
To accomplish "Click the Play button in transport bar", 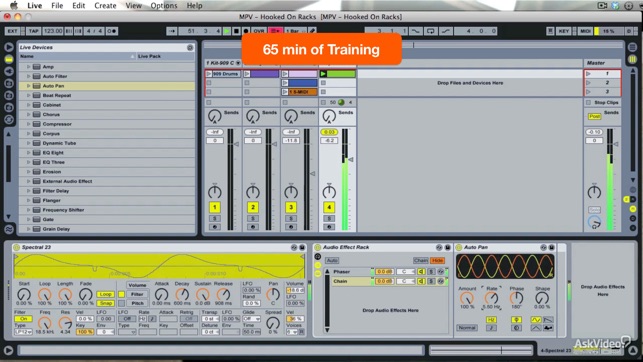I will click(x=227, y=31).
